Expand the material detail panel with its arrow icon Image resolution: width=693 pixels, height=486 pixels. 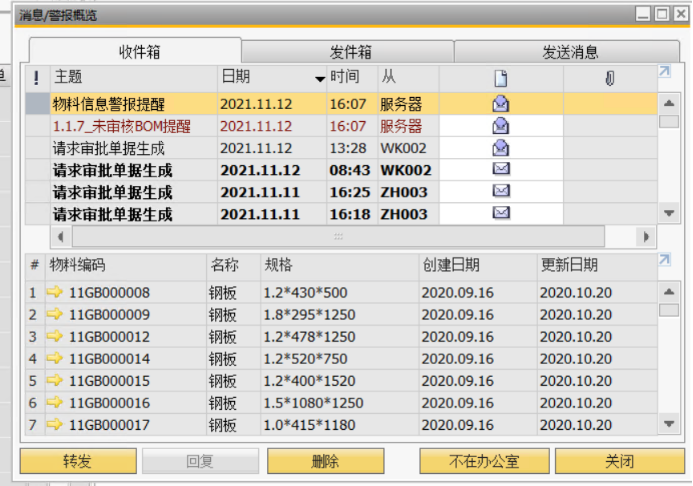pyautogui.click(x=664, y=261)
